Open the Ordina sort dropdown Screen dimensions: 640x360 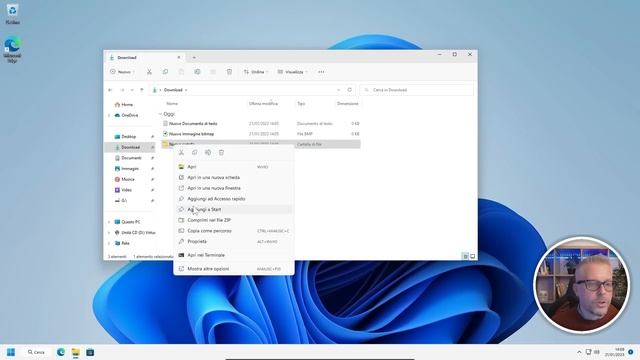[256, 72]
